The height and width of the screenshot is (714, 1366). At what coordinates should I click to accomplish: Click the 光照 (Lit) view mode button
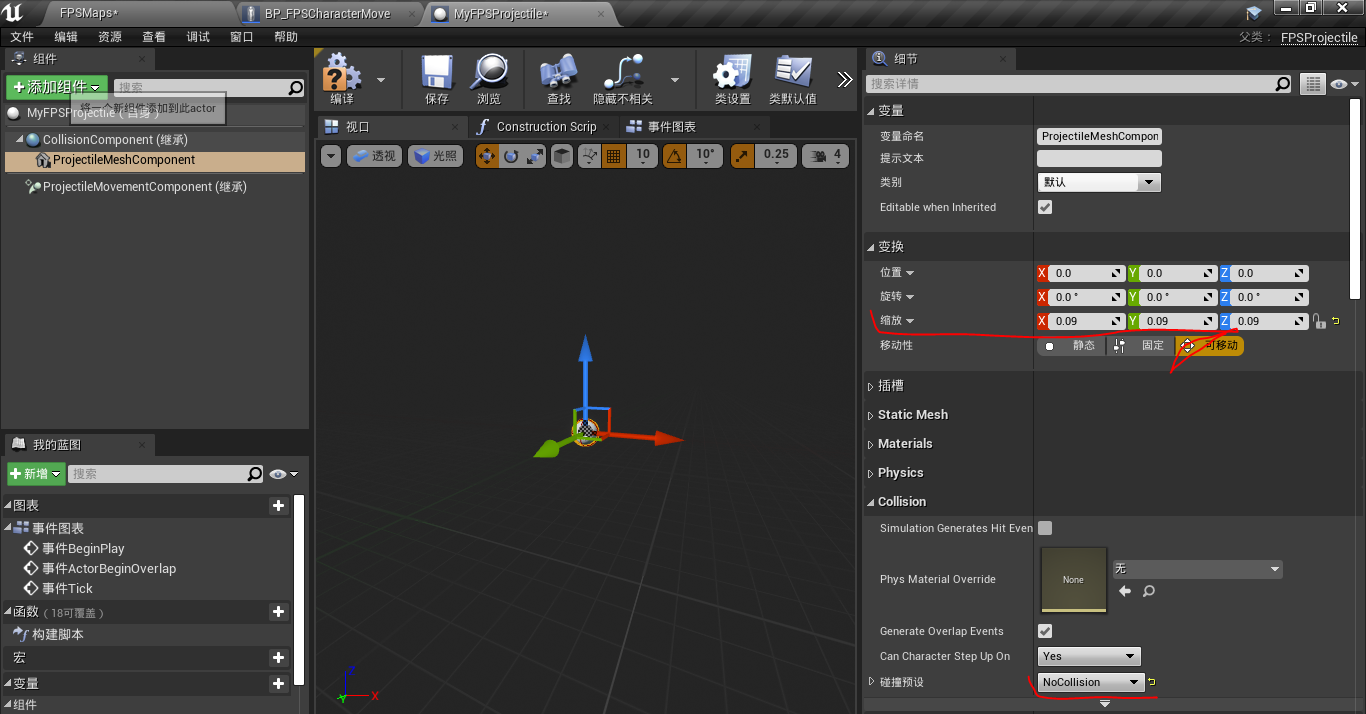[435, 155]
